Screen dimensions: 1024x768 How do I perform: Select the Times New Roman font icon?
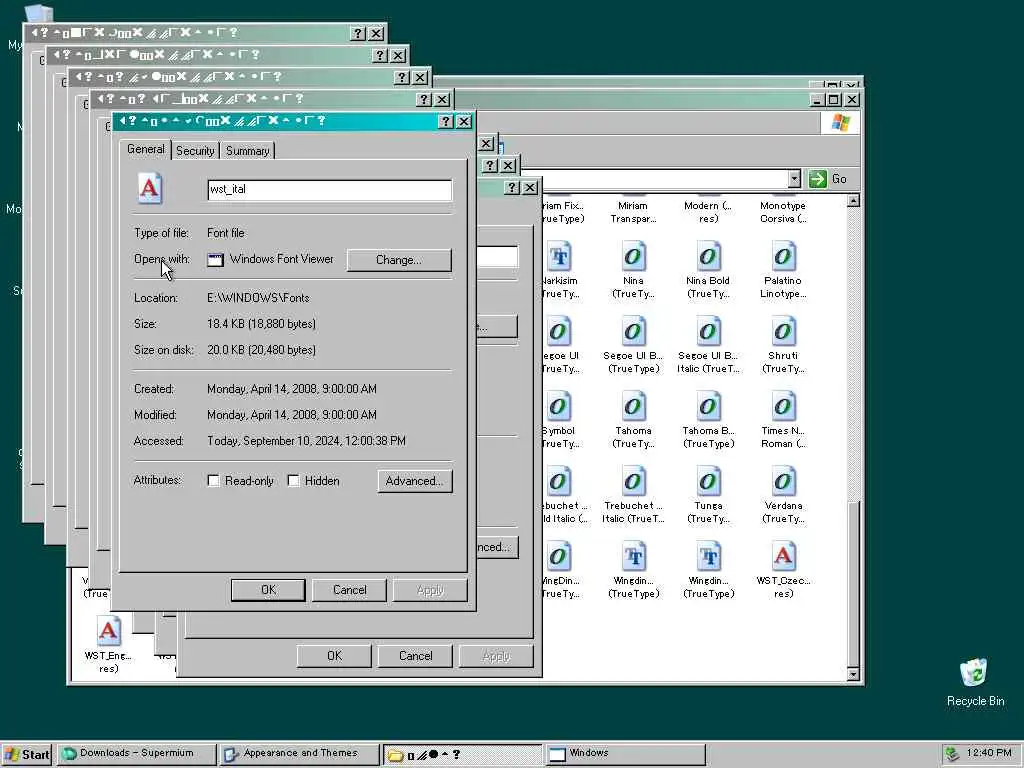[783, 407]
